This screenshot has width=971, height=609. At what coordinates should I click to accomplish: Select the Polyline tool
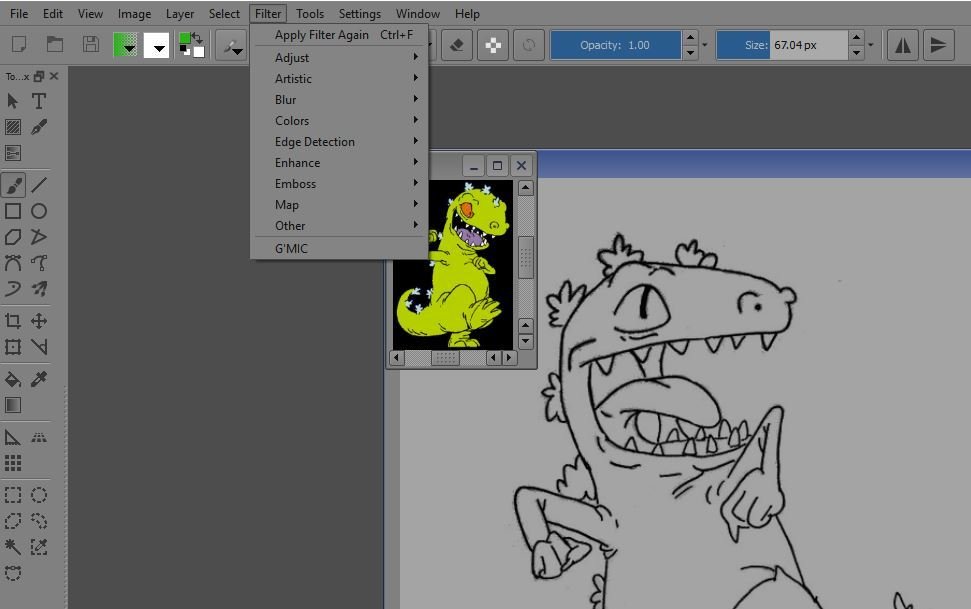38,237
